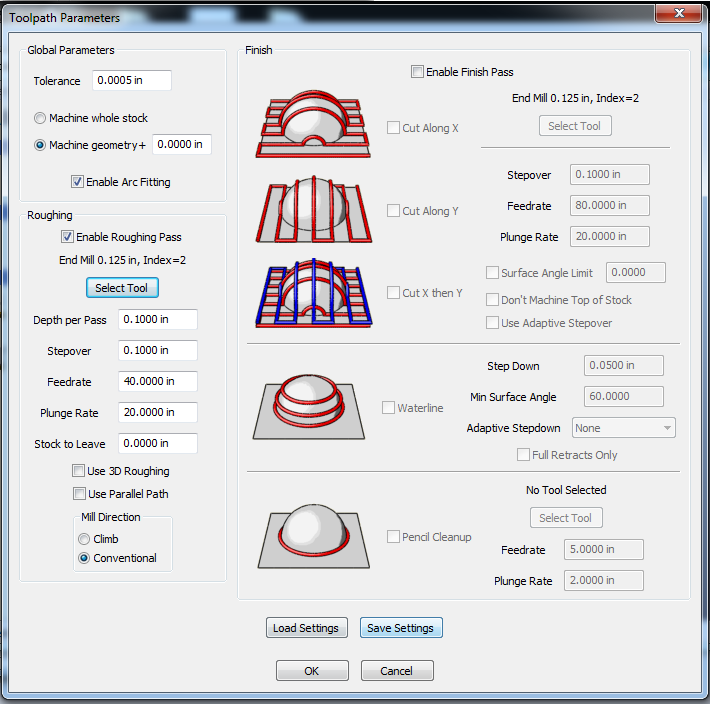Screen dimensions: 710x704
Task: Open the Adaptive Stepdown dropdown
Action: [x=623, y=428]
